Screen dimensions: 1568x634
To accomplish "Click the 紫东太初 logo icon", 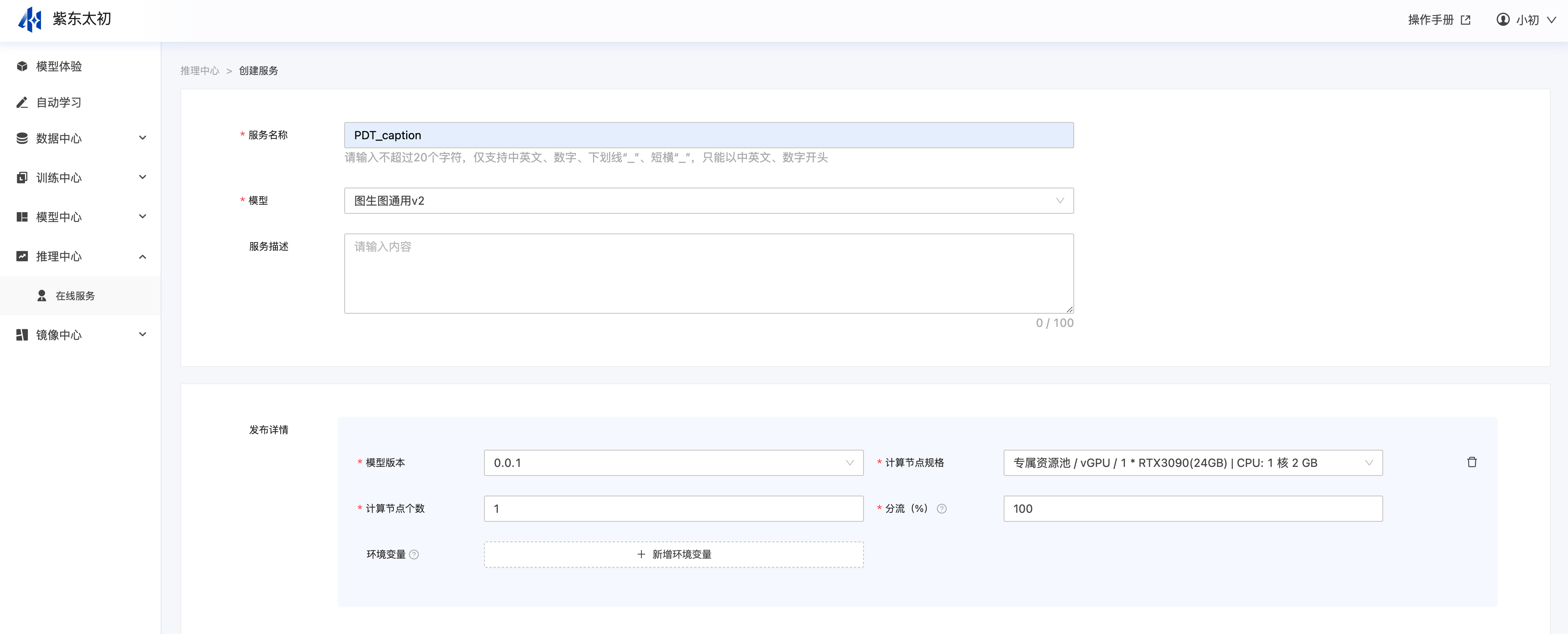I will point(30,20).
